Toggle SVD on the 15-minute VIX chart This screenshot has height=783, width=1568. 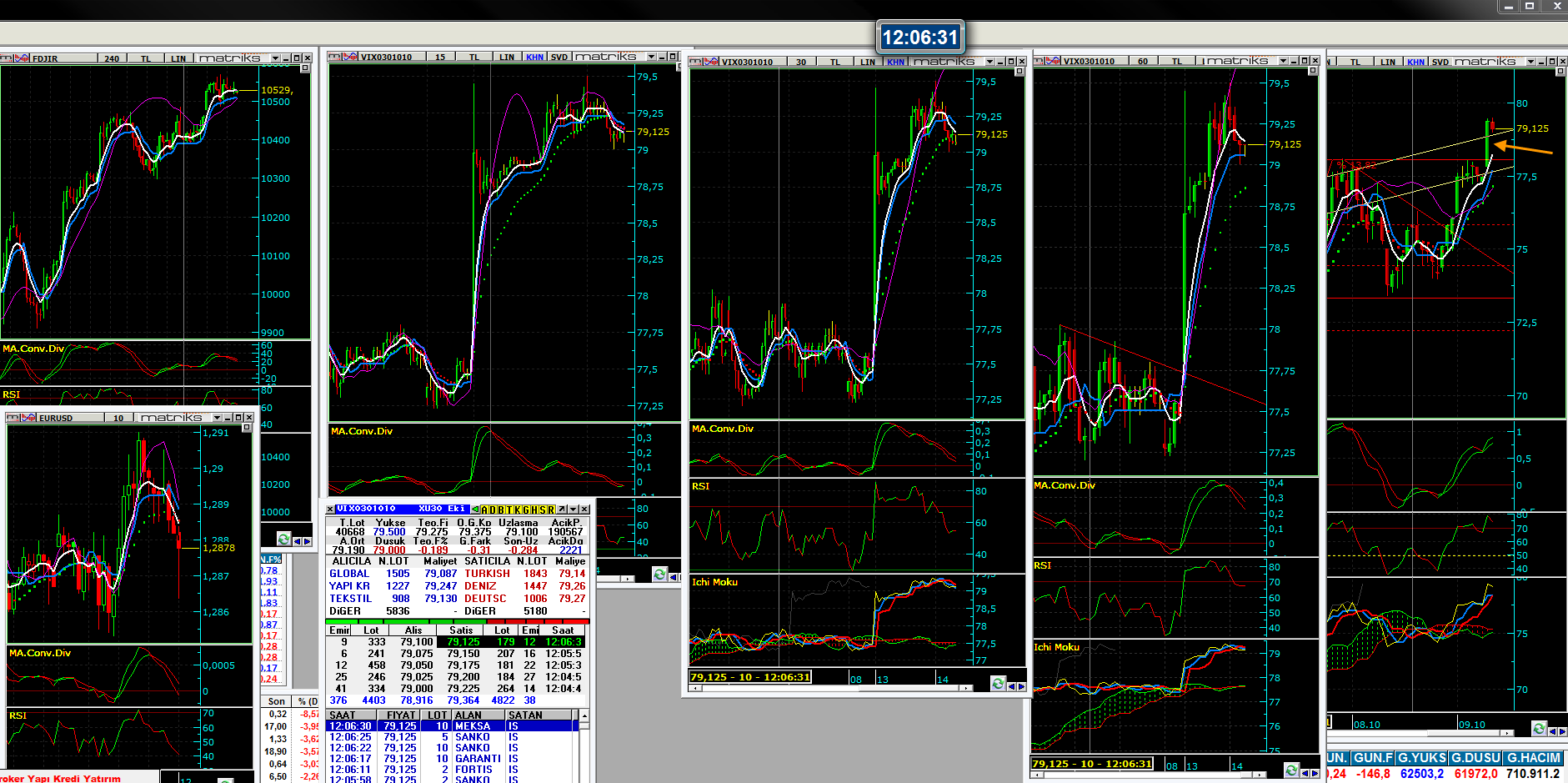[x=559, y=58]
